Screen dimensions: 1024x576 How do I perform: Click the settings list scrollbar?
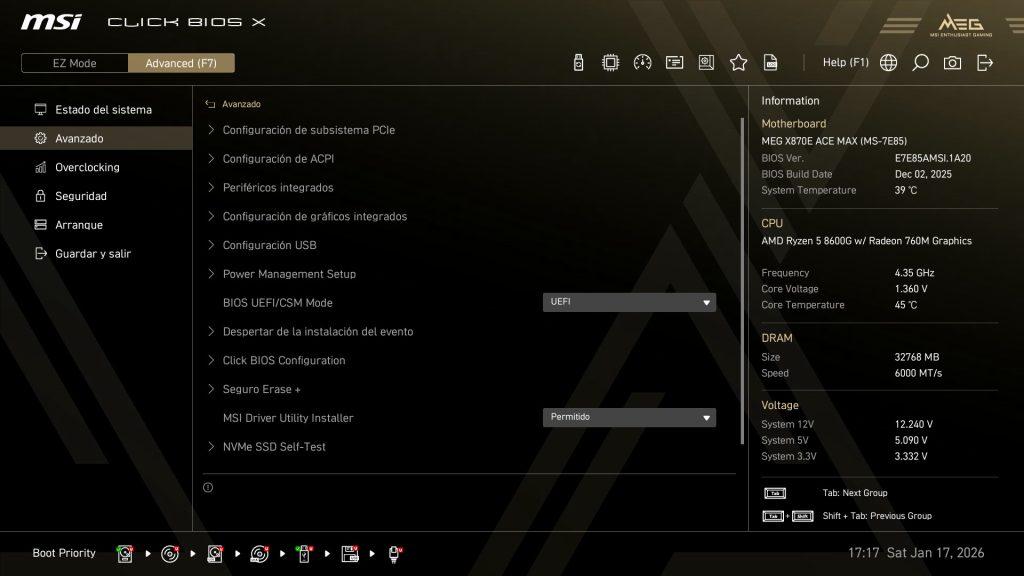(742, 281)
